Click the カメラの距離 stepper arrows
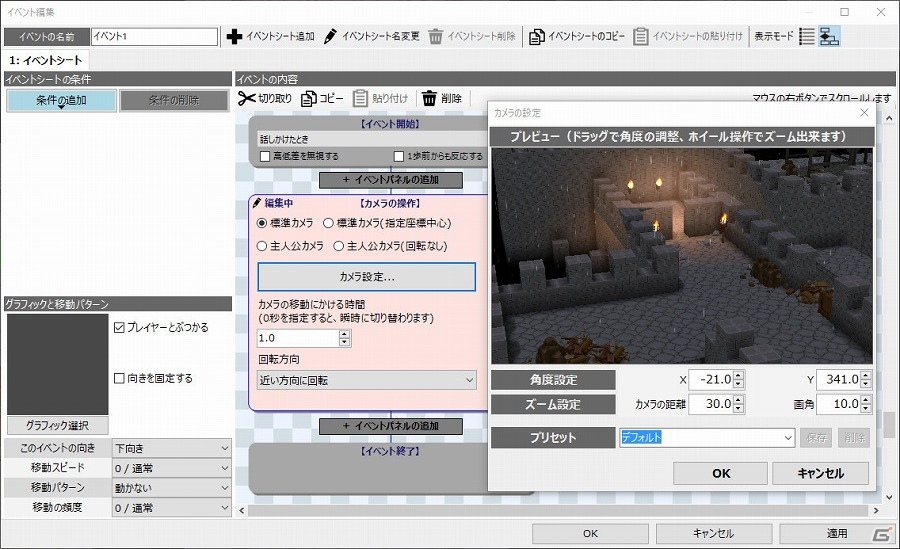The height and width of the screenshot is (549, 900). click(739, 404)
